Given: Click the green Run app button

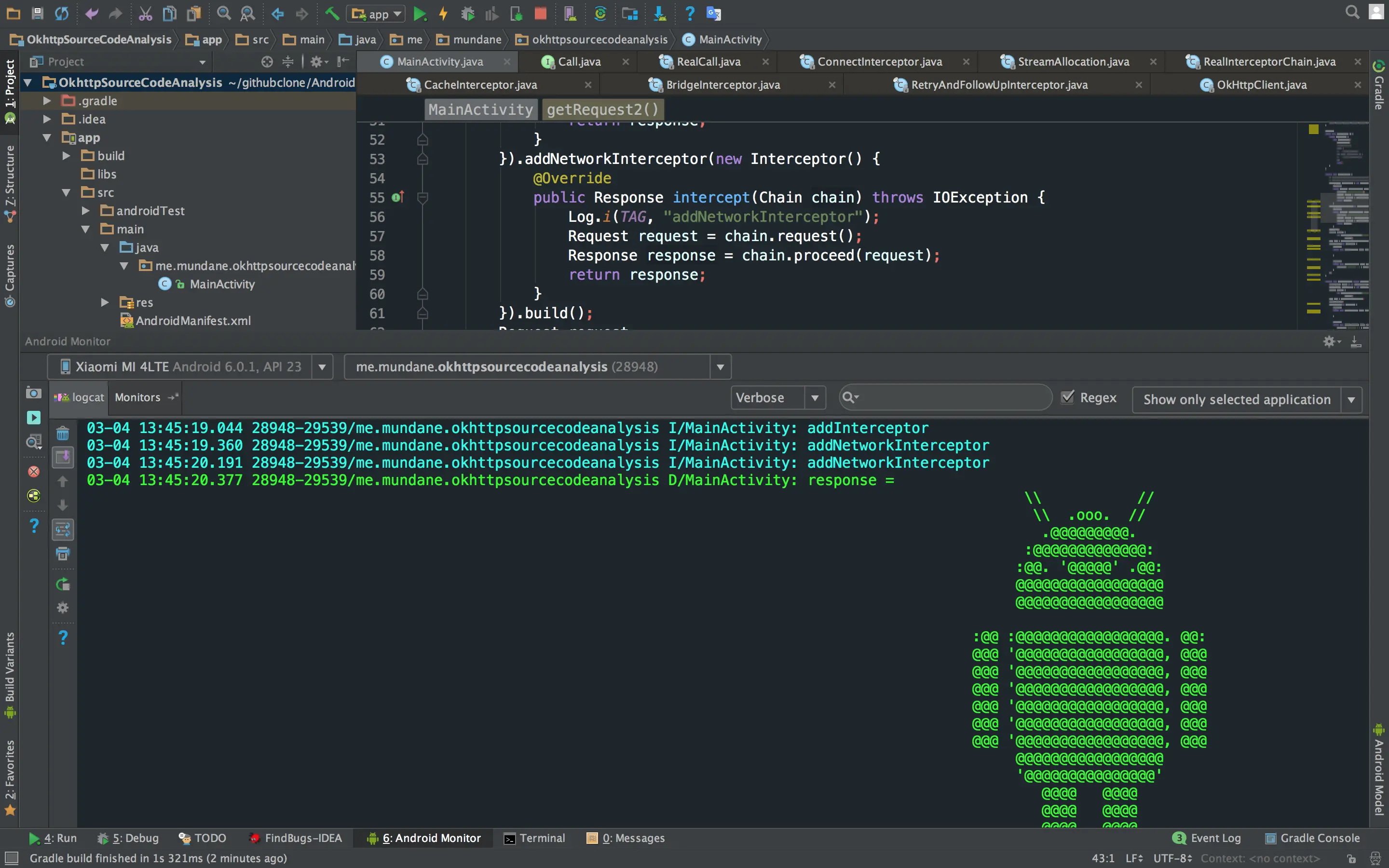Looking at the screenshot, I should tap(420, 14).
